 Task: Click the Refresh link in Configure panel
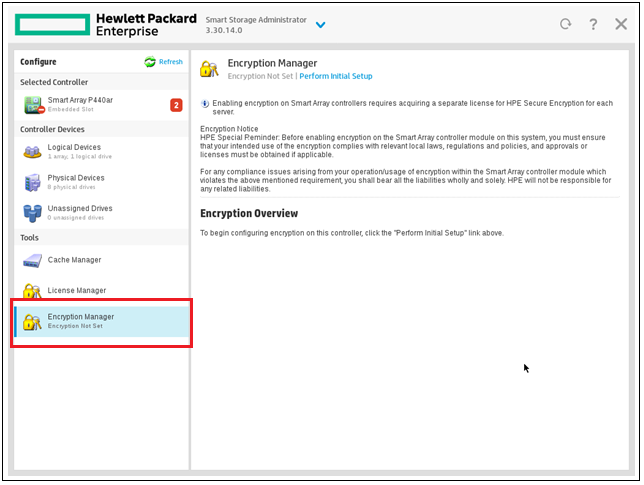[171, 62]
